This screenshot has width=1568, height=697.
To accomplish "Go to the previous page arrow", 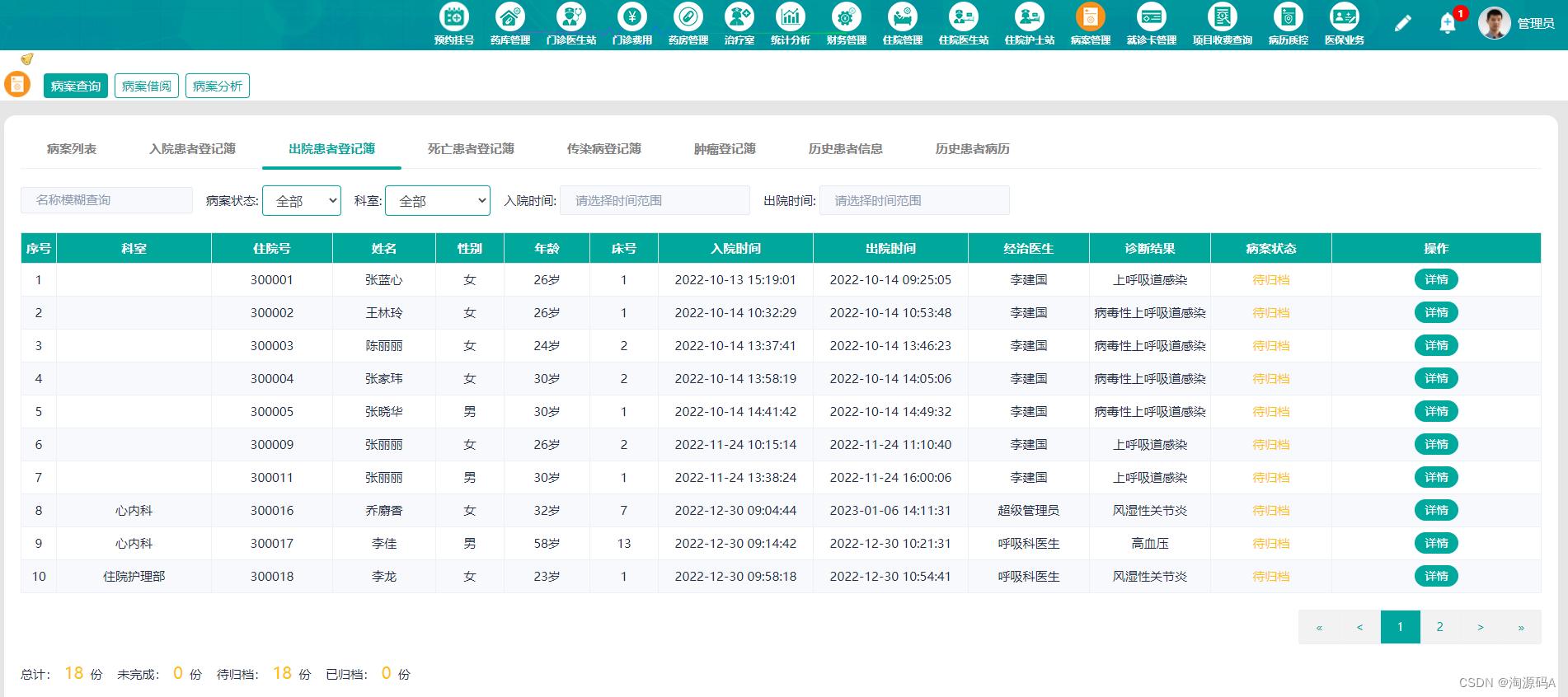I will pyautogui.click(x=1359, y=627).
